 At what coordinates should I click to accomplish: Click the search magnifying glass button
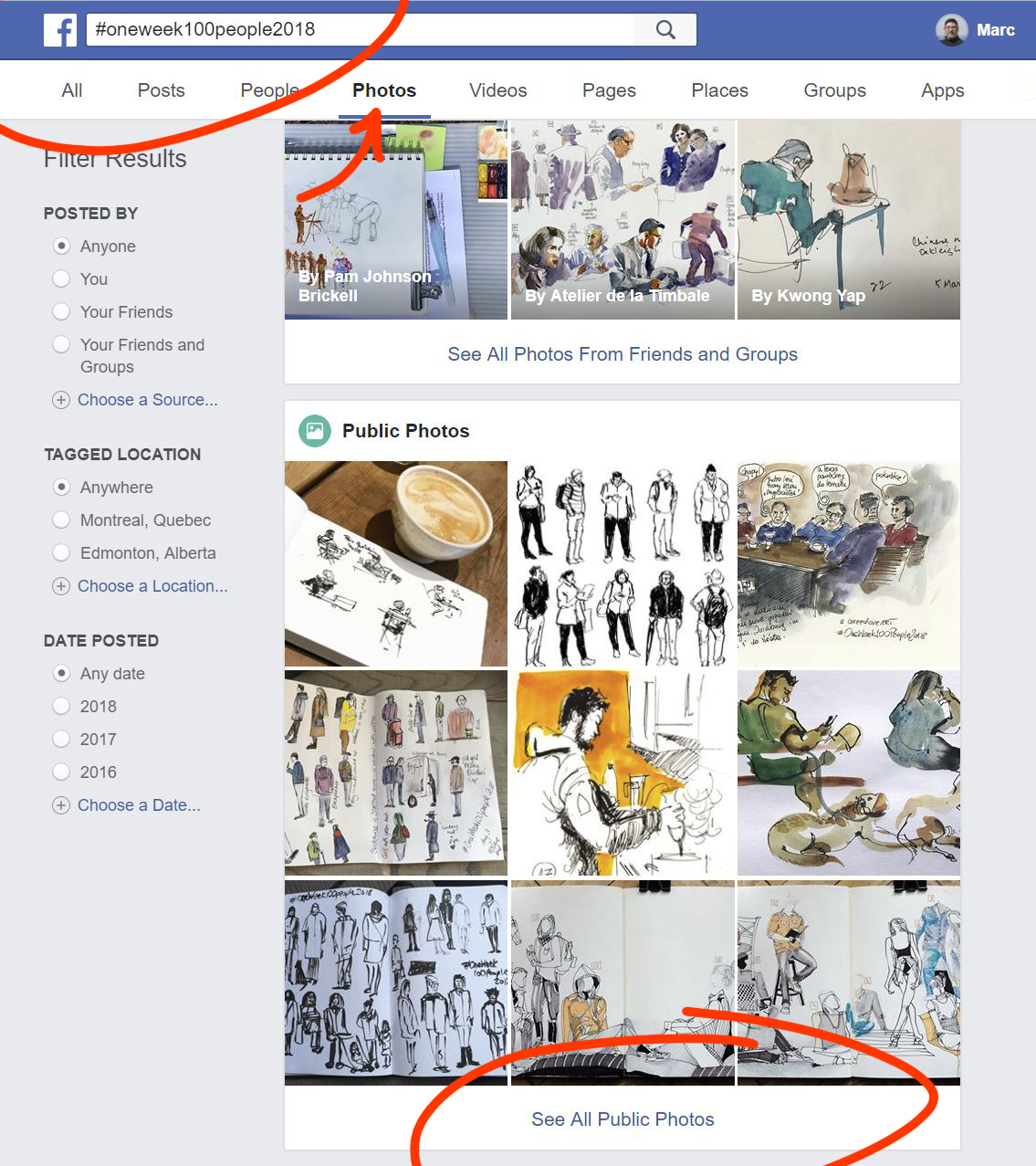[x=665, y=30]
